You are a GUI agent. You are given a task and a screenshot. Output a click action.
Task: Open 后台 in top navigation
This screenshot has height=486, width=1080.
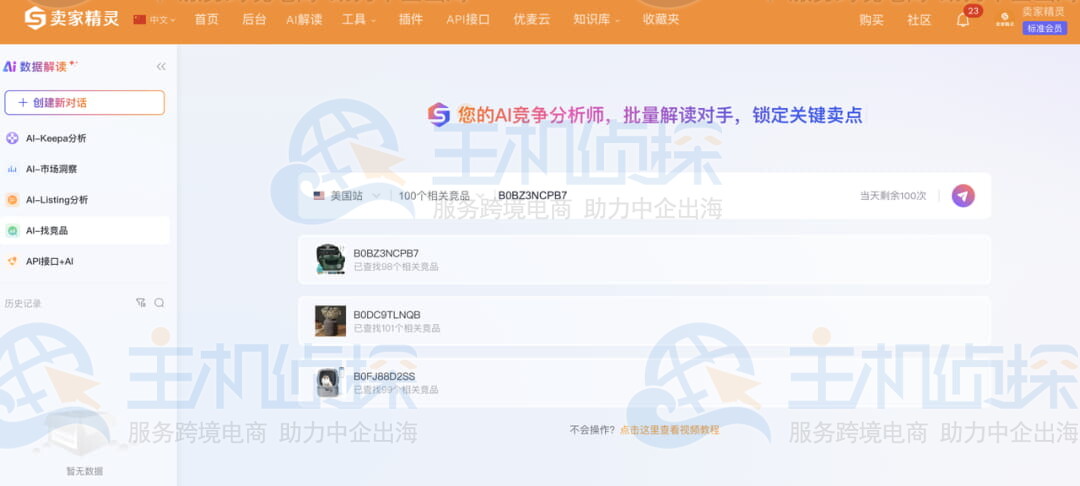tap(253, 20)
